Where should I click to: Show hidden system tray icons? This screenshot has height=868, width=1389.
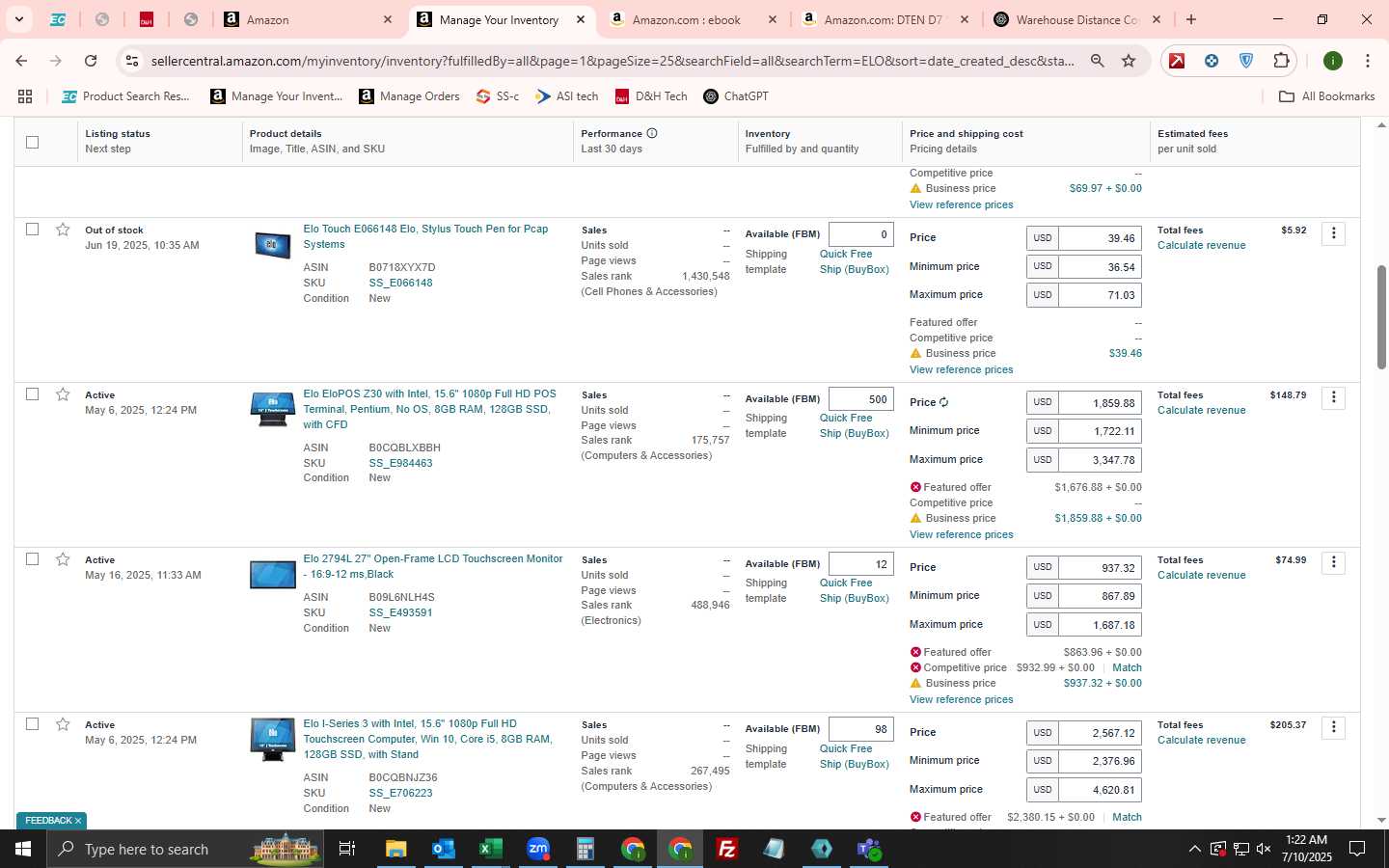[1194, 849]
